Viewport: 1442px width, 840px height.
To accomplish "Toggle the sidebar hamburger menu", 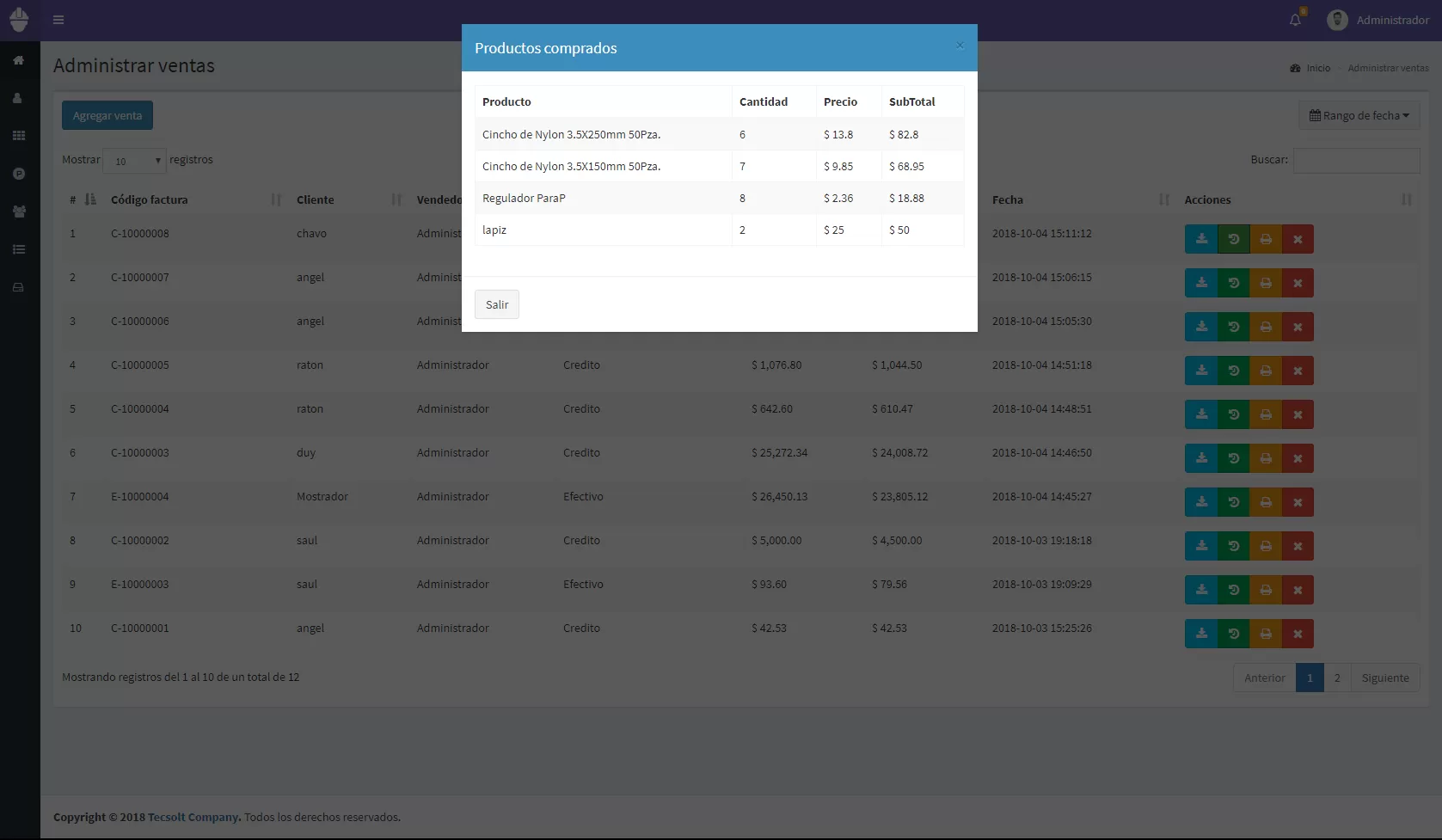I will 58,20.
